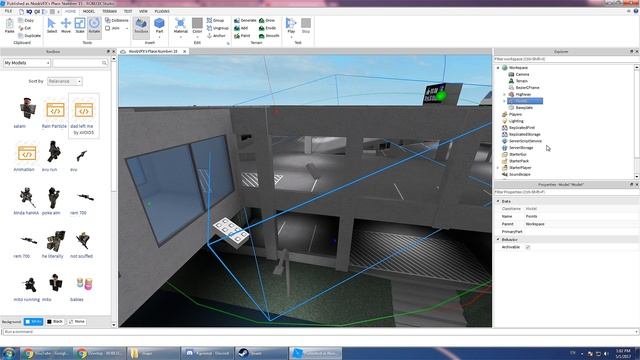The height and width of the screenshot is (360, 640).
Task: Switch to the VIEW ribbon tab
Action: (143, 11)
